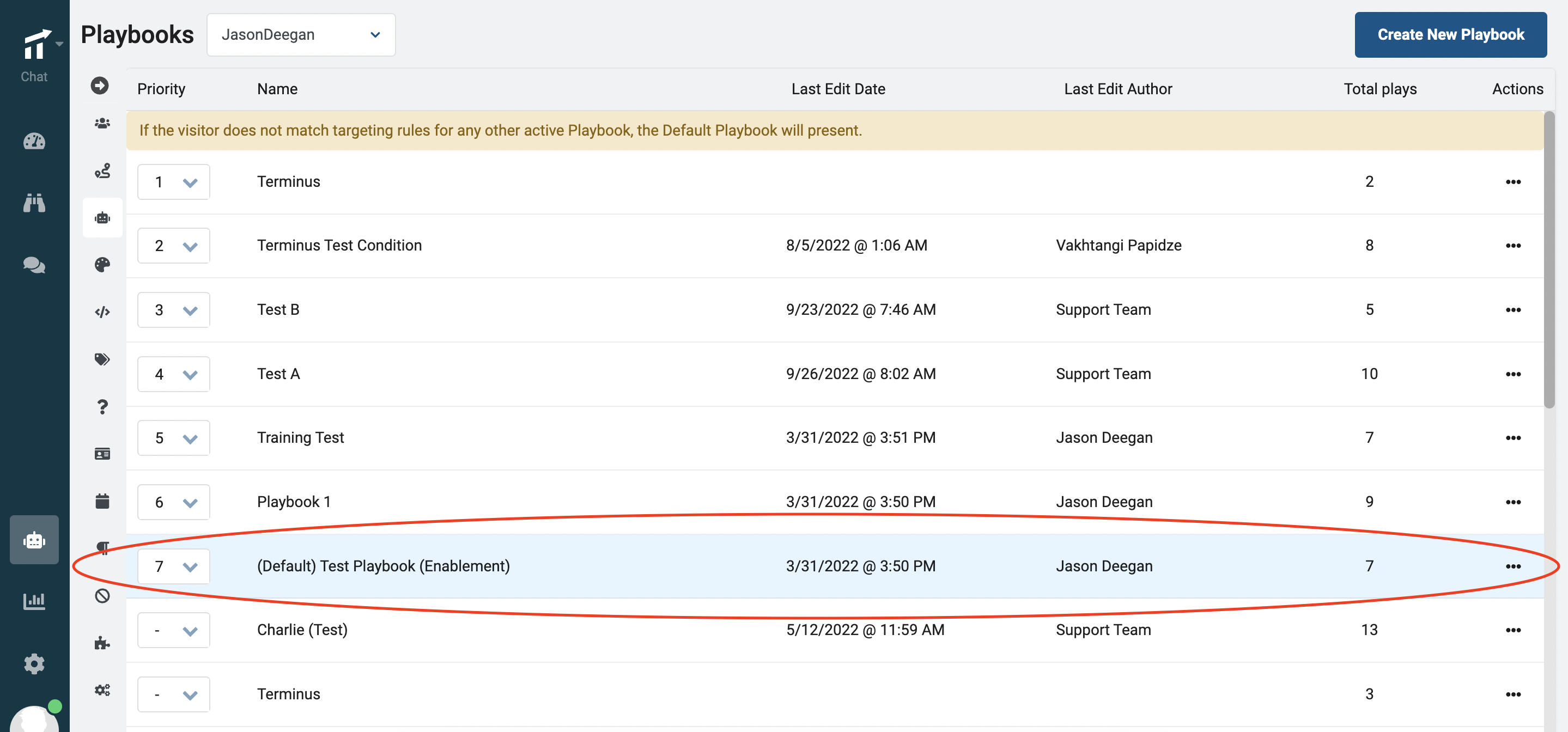Open the palette appearance icon
The width and height of the screenshot is (1568, 732).
[x=102, y=265]
